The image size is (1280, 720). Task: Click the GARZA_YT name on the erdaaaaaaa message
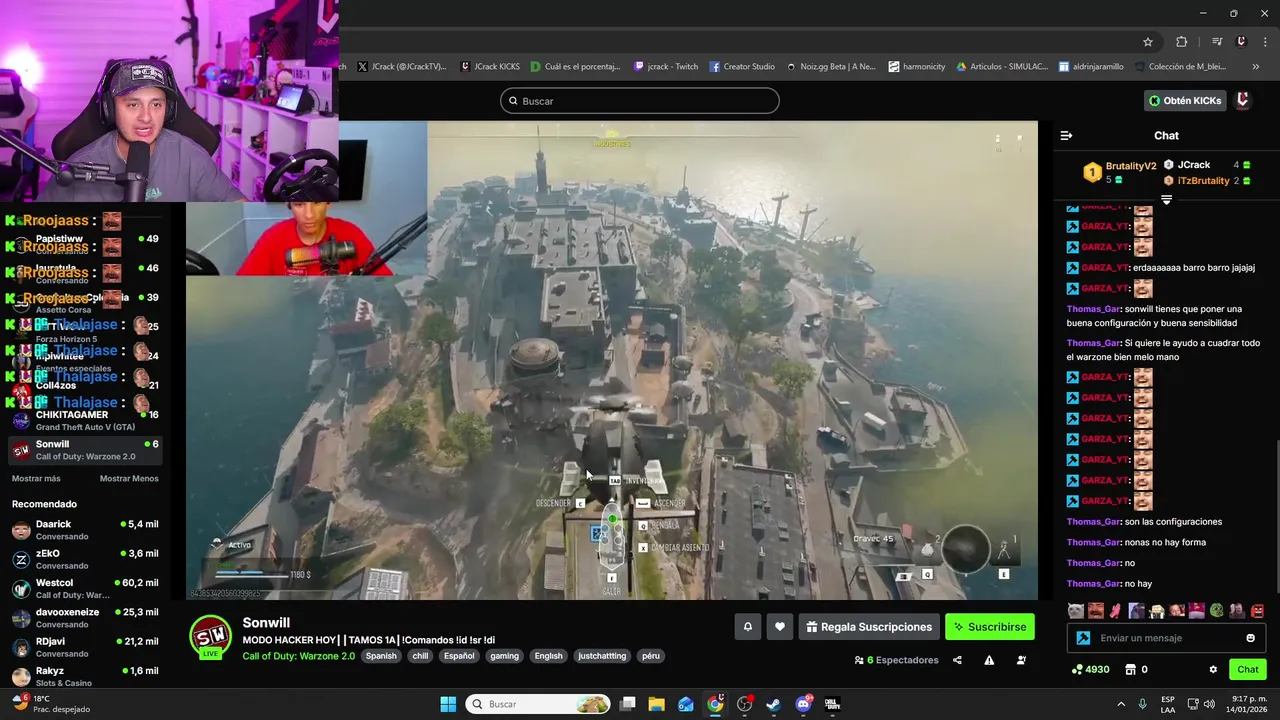1105,268
